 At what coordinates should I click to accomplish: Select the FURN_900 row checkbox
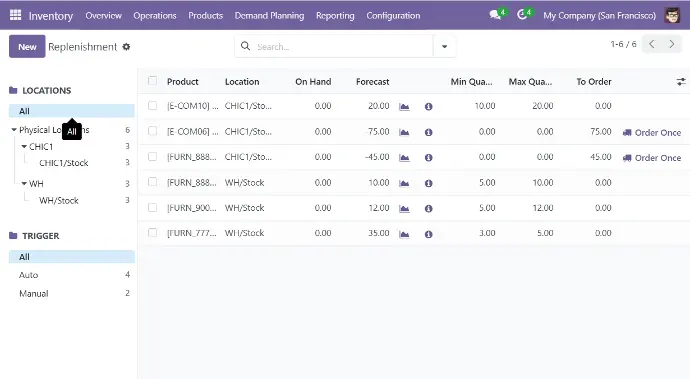coord(152,207)
